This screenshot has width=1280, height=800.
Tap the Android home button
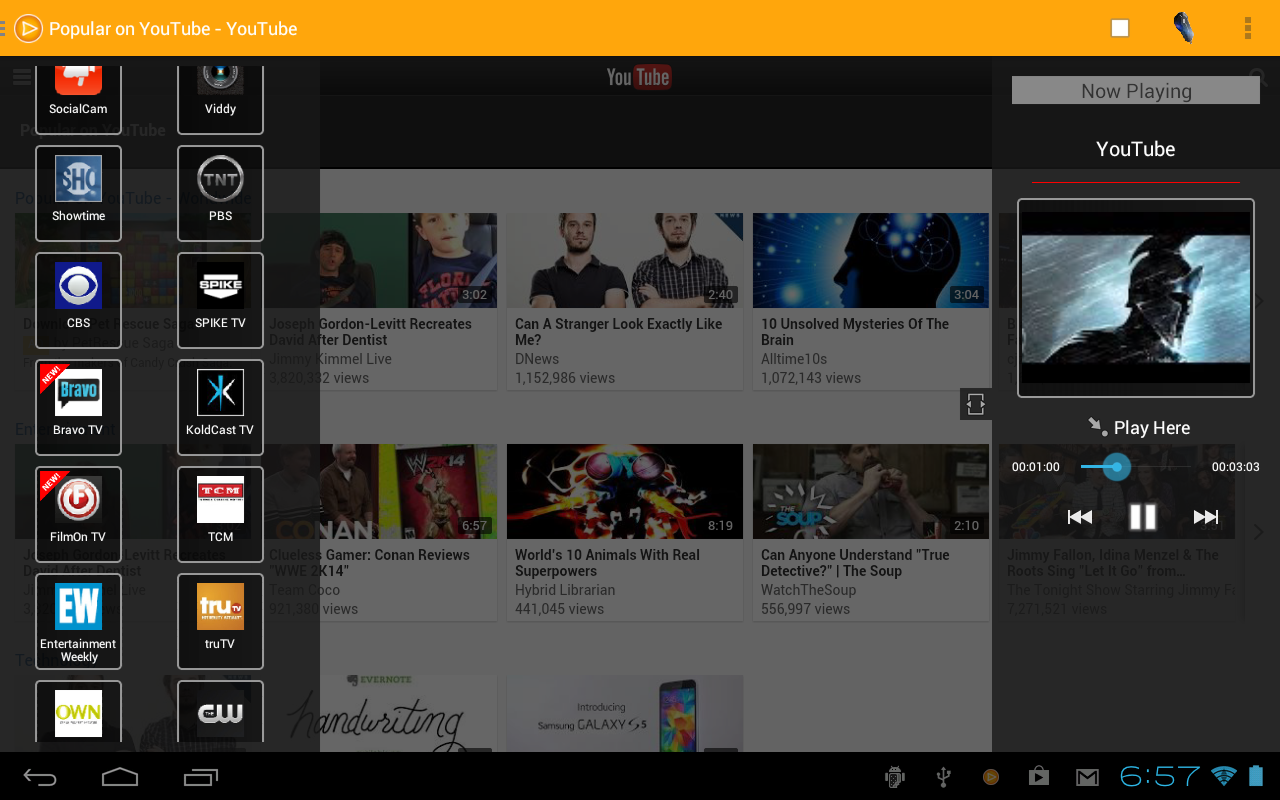[x=120, y=777]
